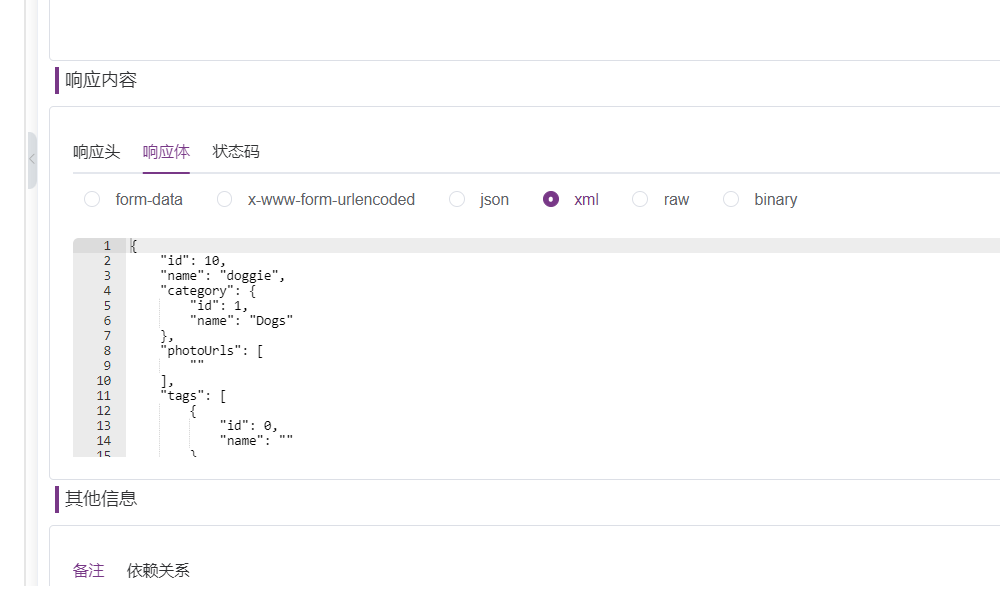This screenshot has height=593, width=1000.
Task: Select the xml radio button
Action: click(x=551, y=200)
